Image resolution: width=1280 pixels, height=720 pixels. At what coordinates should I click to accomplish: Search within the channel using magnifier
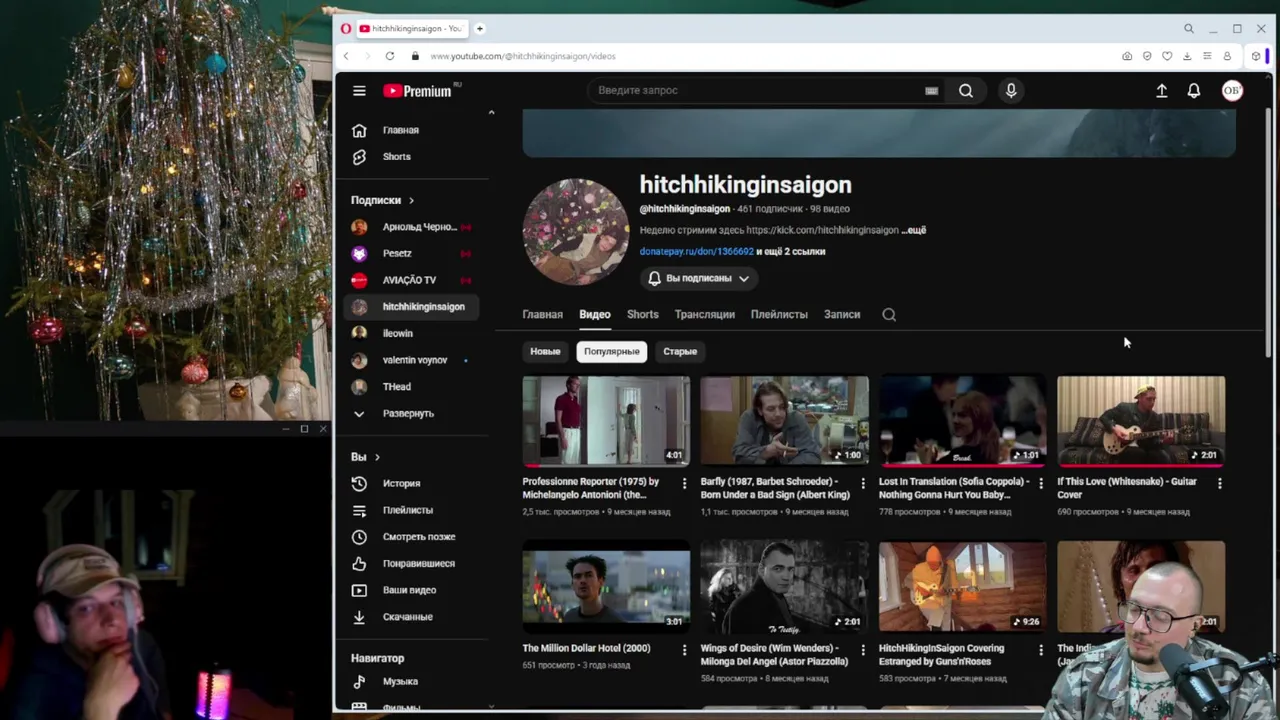point(889,315)
